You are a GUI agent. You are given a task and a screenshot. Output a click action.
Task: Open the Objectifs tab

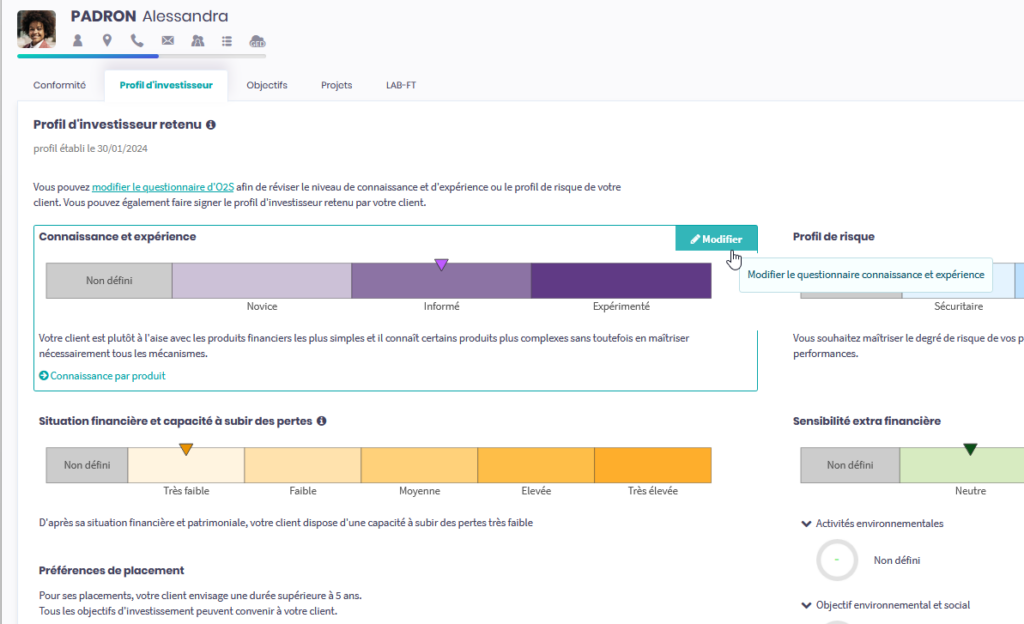click(267, 85)
